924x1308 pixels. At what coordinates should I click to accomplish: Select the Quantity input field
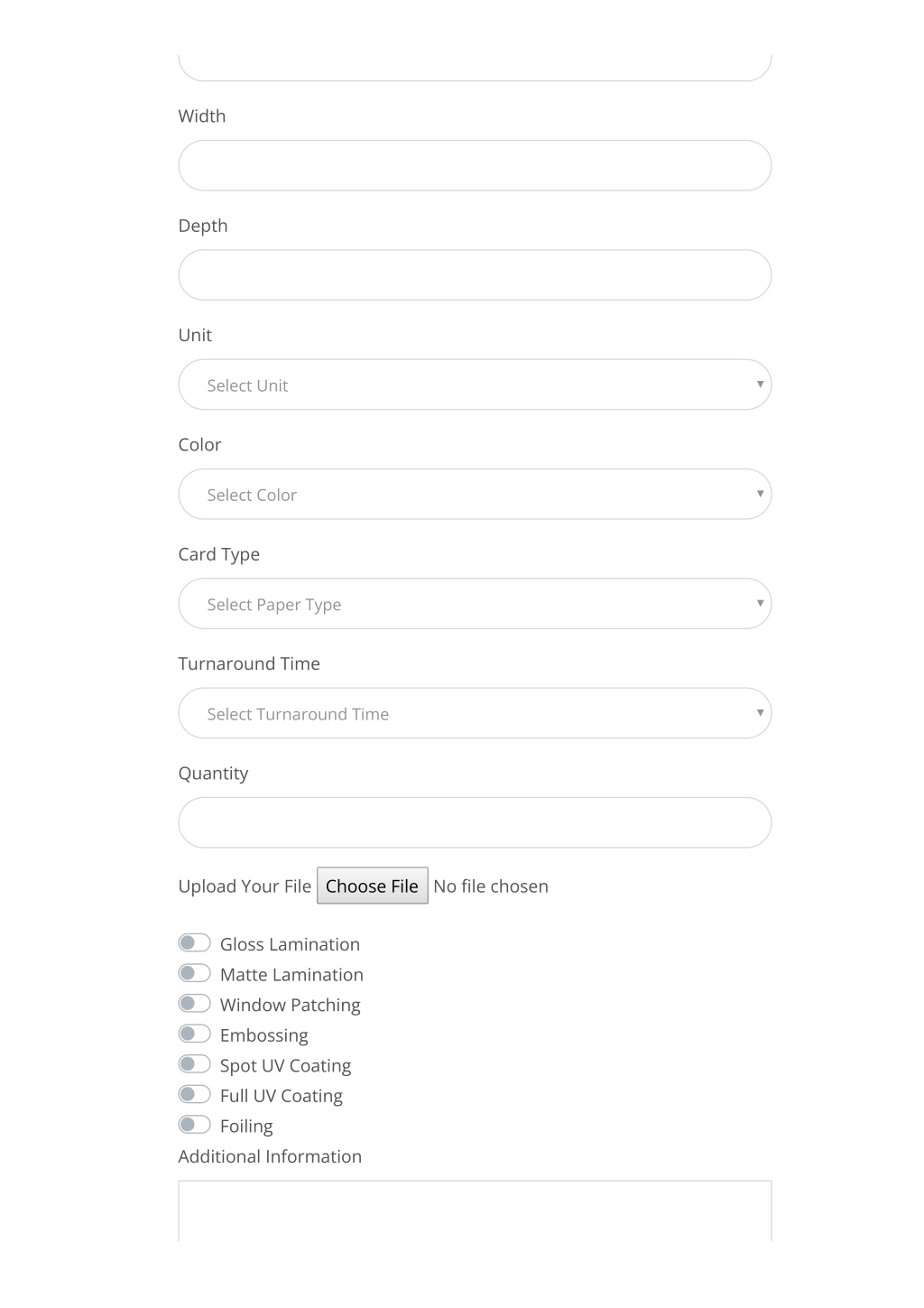475,822
